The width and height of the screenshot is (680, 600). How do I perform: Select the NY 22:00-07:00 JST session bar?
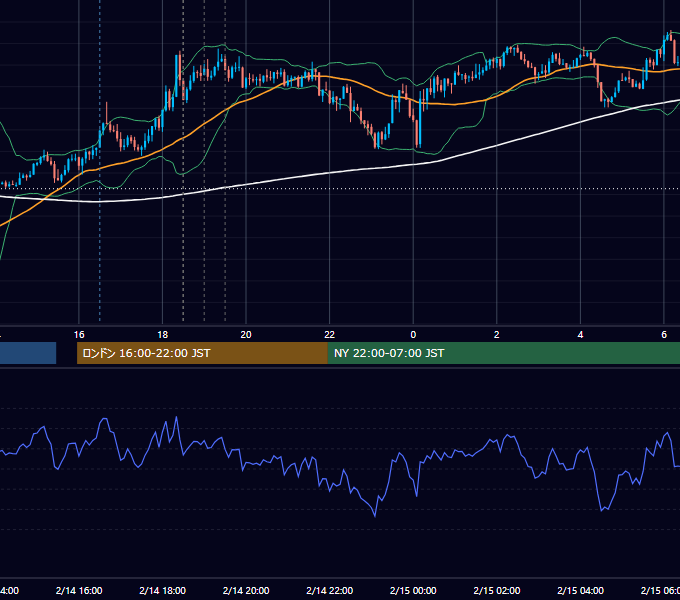(x=503, y=353)
